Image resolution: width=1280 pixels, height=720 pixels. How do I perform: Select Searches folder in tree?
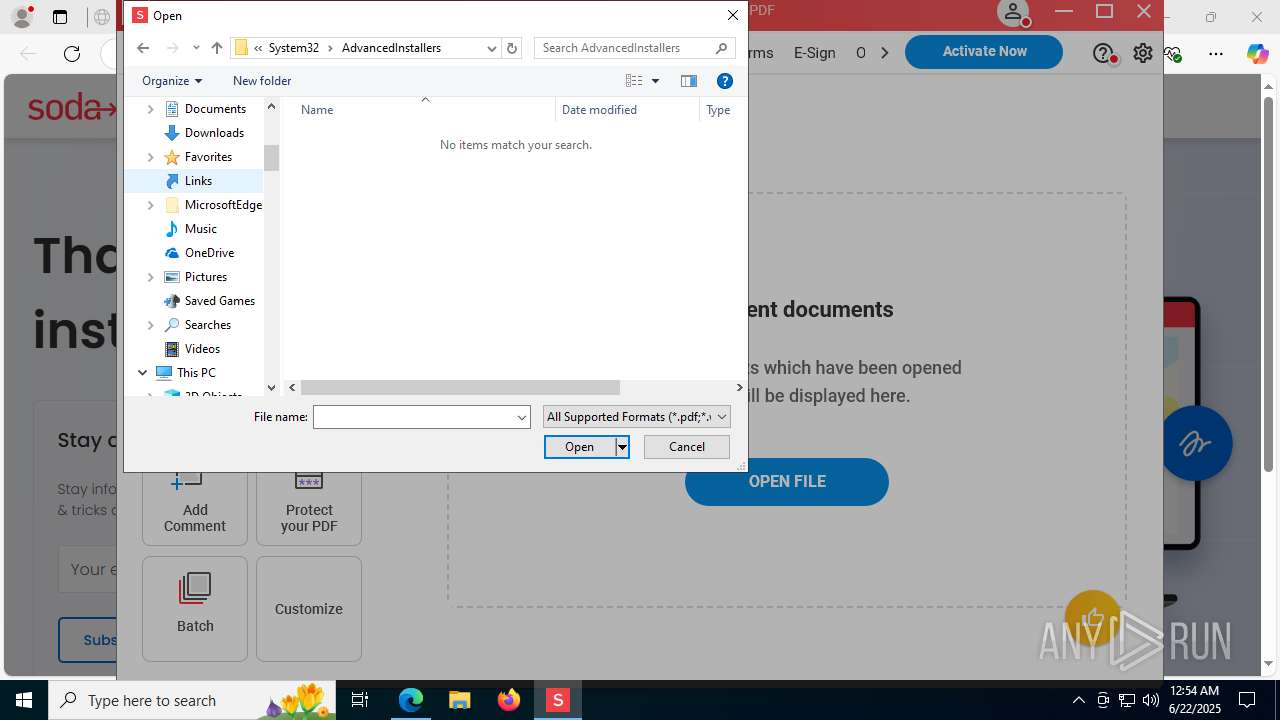click(x=207, y=325)
